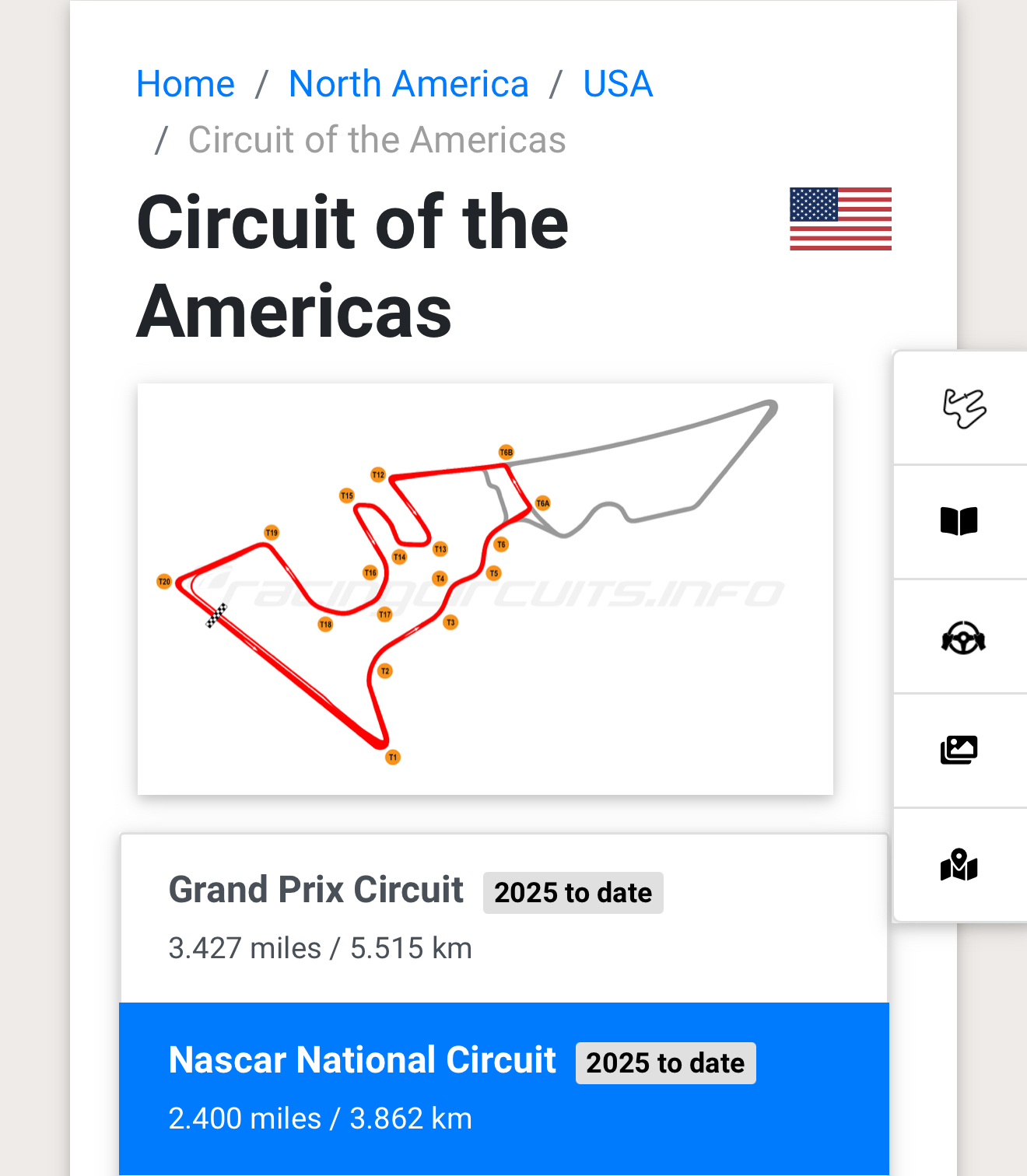
Task: Click the Circuit of the Americas heading
Action: coord(352,266)
